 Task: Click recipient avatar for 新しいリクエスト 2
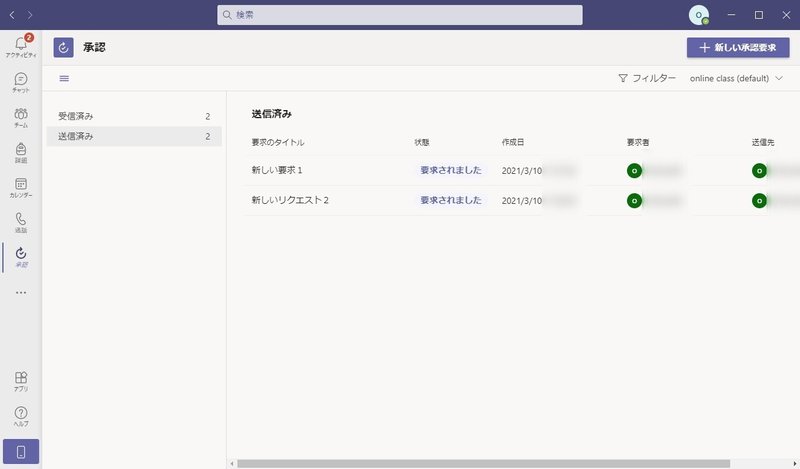pyautogui.click(x=759, y=201)
